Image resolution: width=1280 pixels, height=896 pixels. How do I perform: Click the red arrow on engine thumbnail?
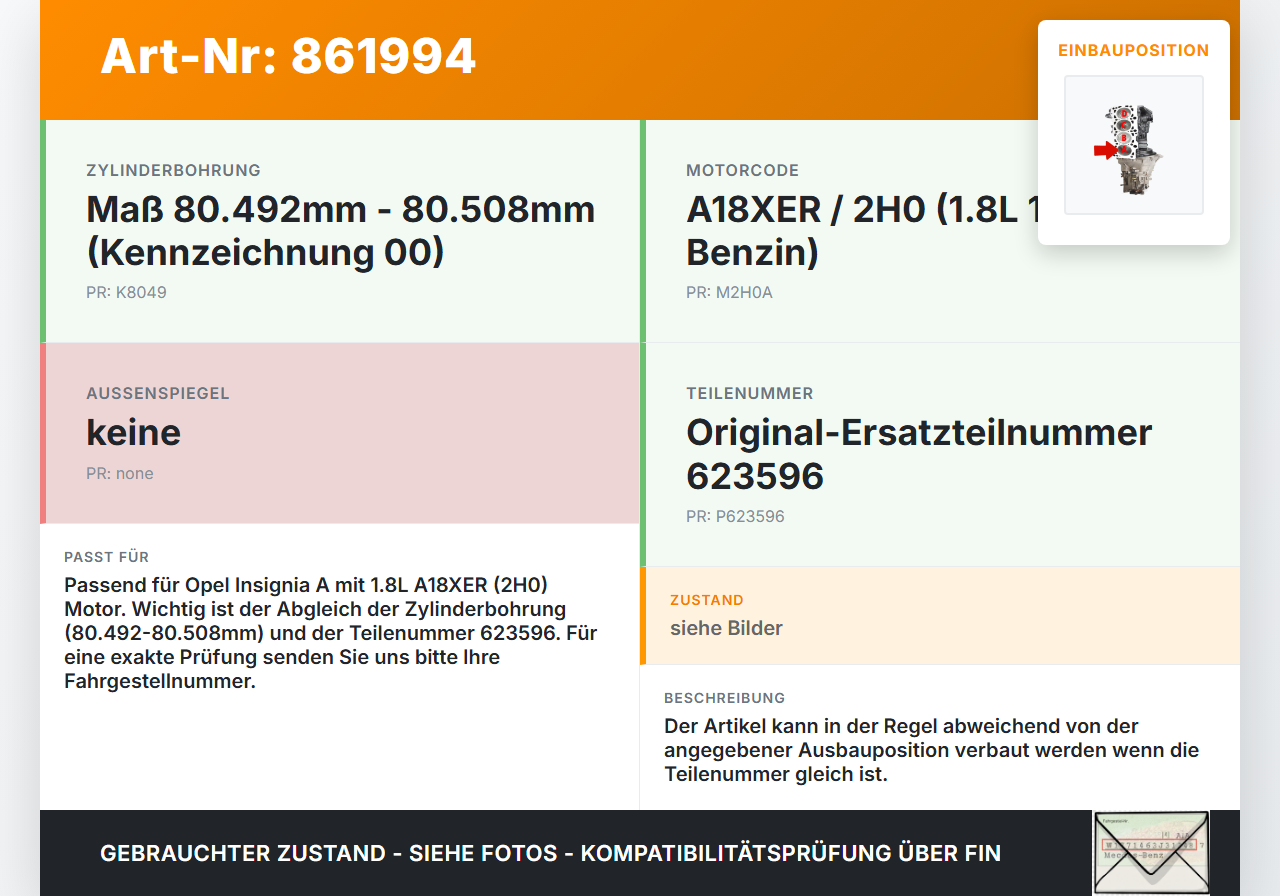[x=1105, y=150]
